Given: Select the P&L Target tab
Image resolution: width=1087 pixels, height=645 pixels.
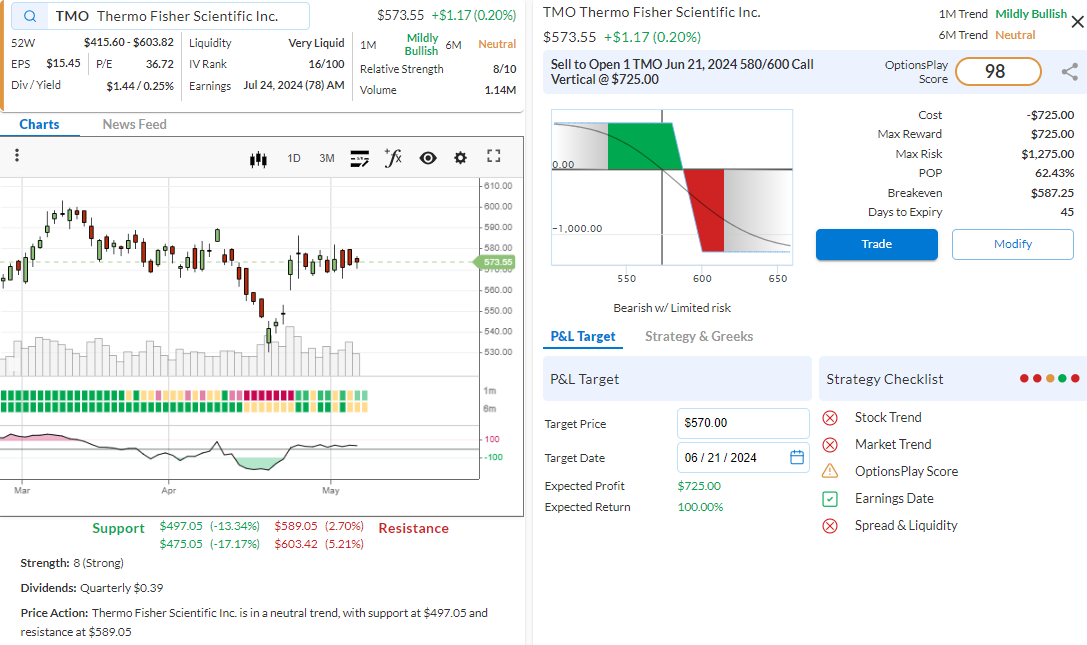Looking at the screenshot, I should pyautogui.click(x=583, y=336).
